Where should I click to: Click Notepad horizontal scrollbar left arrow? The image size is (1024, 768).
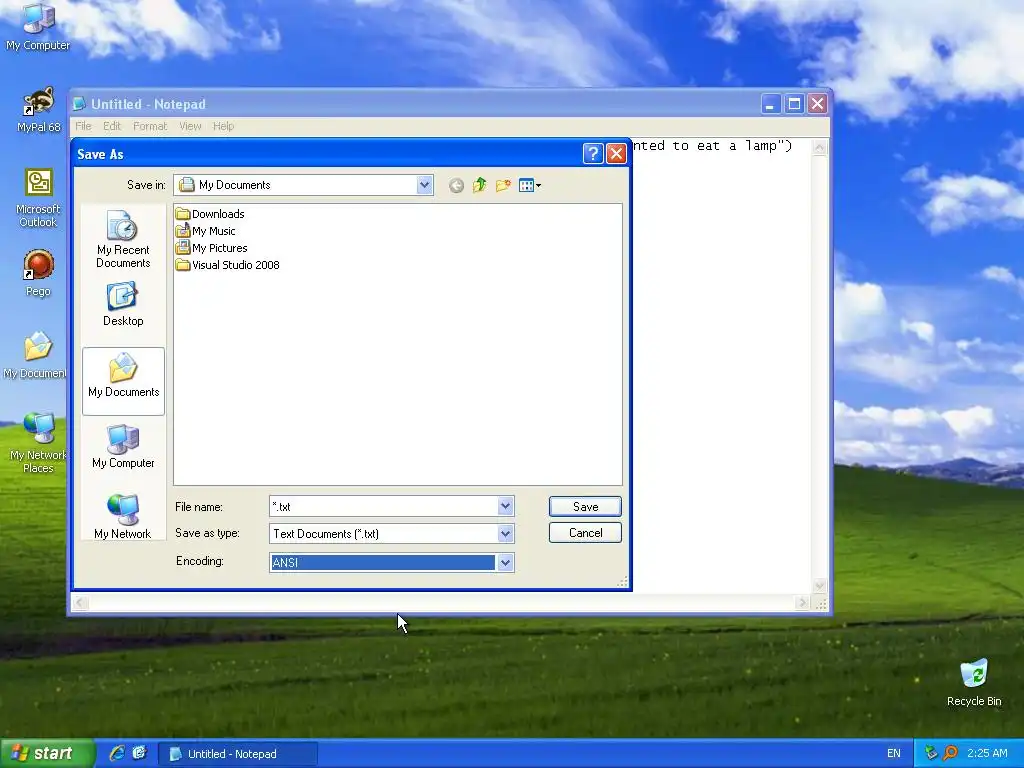pyautogui.click(x=80, y=603)
